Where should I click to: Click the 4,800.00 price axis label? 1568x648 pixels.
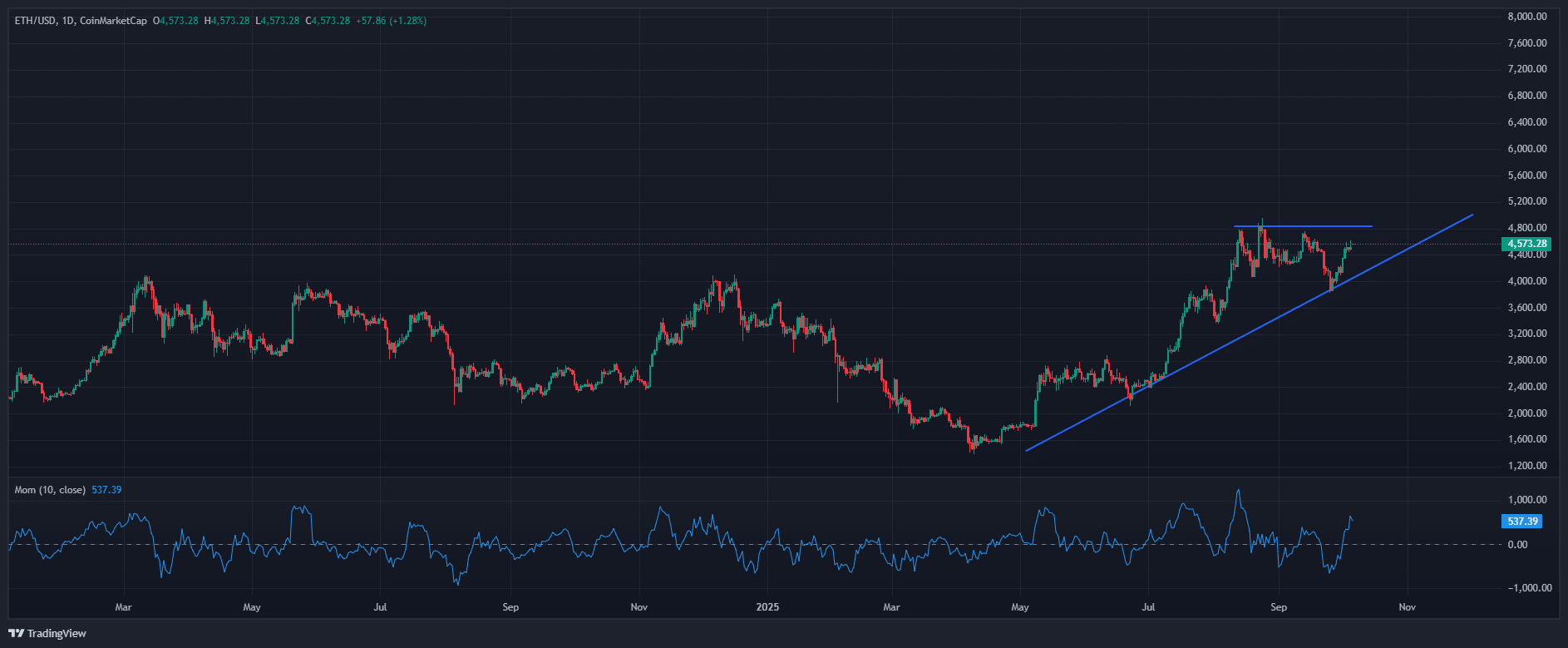pos(1526,228)
